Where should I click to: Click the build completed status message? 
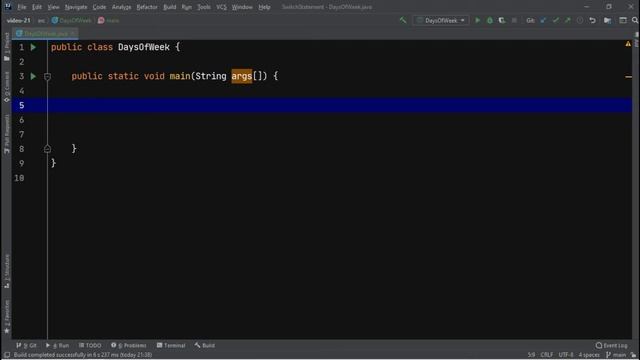[83, 355]
